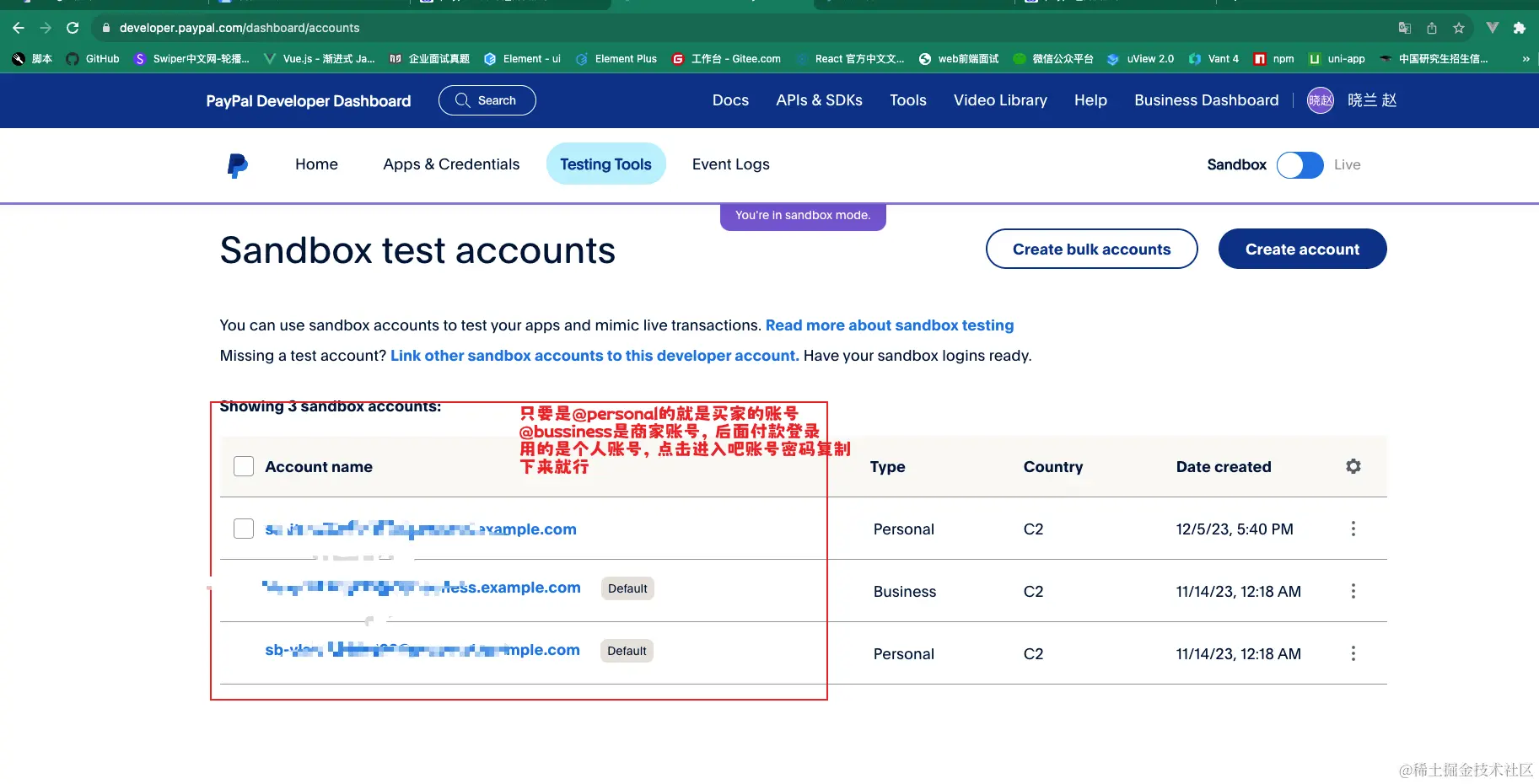Reload the page with the refresh icon
This screenshot has height=784, width=1539.
(73, 28)
